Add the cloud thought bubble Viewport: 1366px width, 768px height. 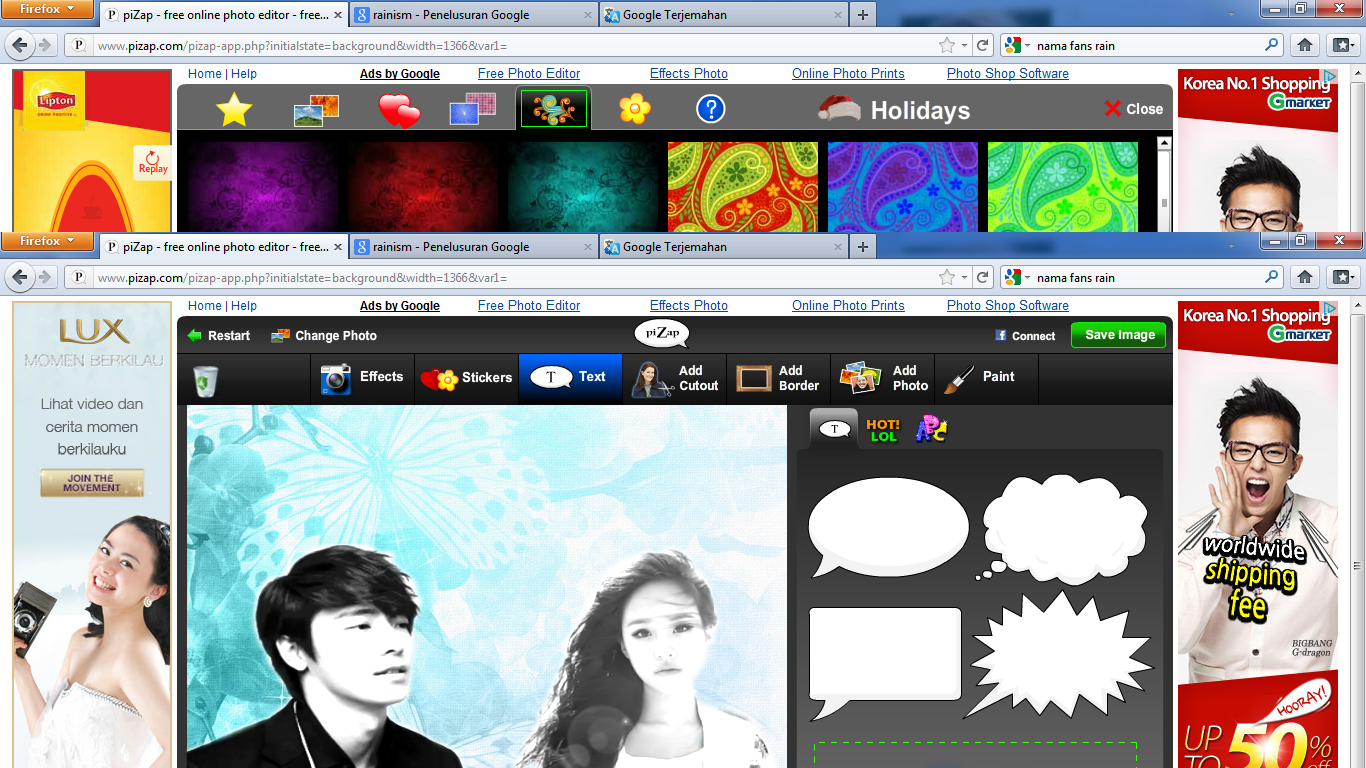(x=1062, y=529)
